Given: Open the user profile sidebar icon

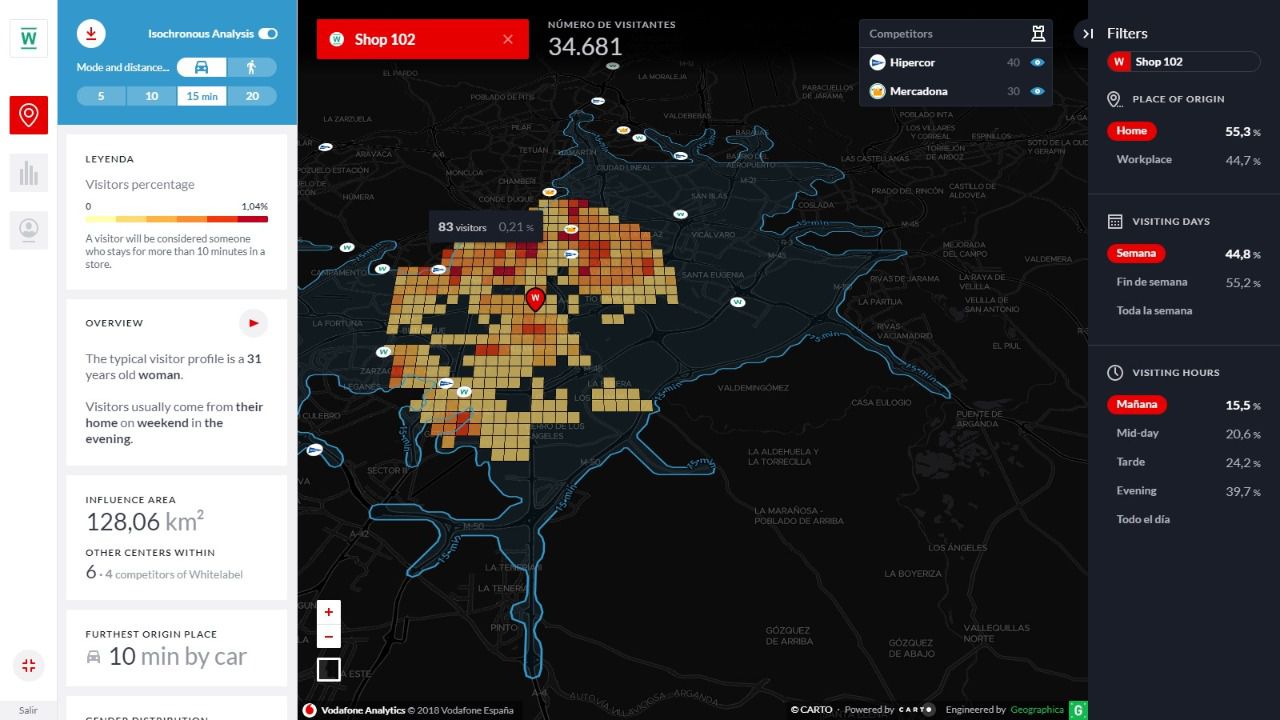Looking at the screenshot, I should coord(29,230).
